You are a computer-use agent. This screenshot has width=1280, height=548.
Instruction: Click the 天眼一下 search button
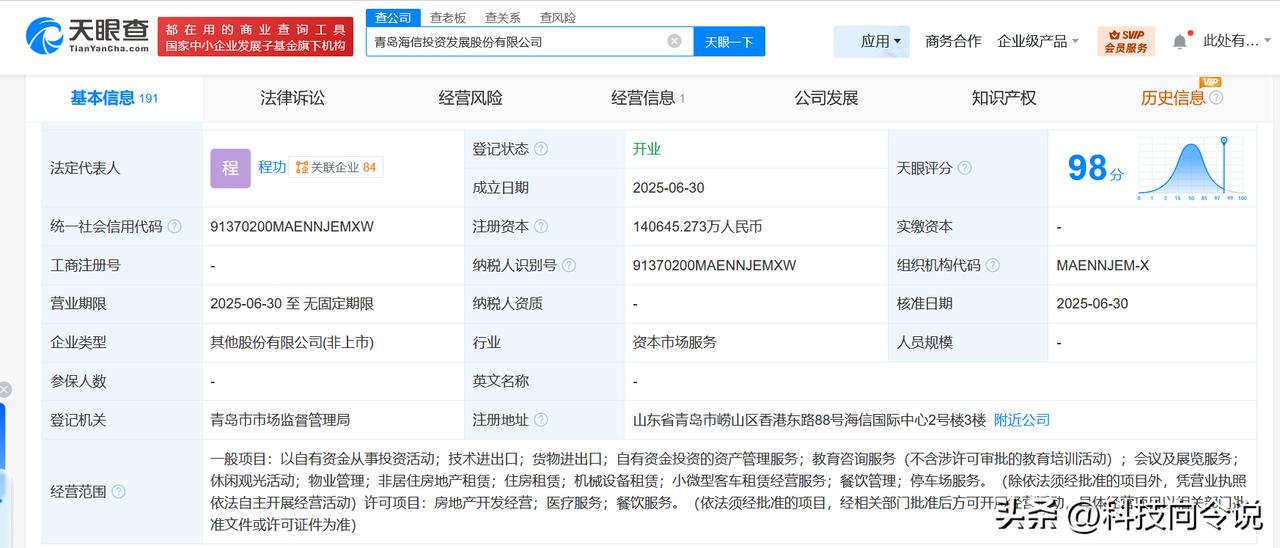729,41
